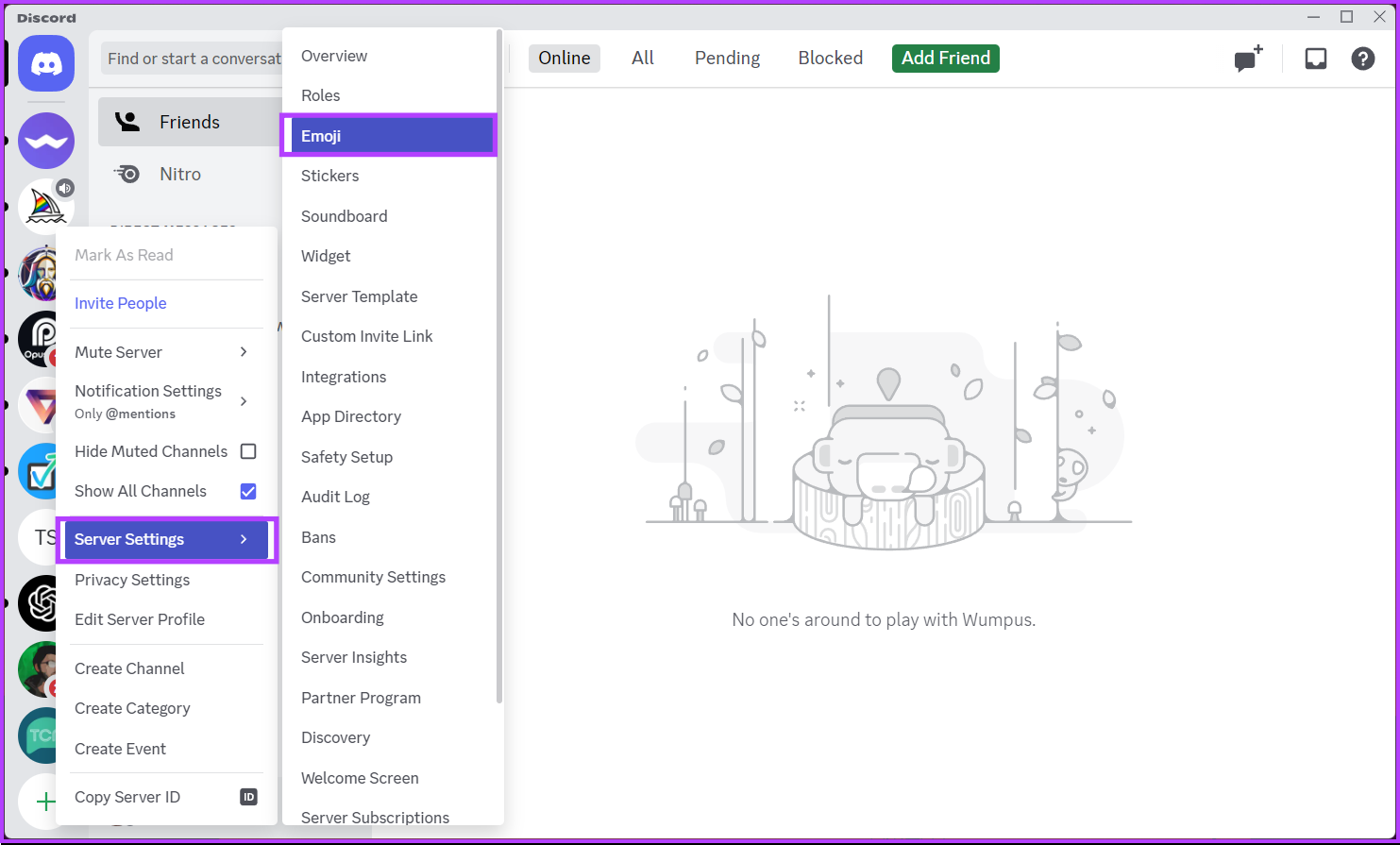Click the Friends row in the sidebar

coord(189,122)
